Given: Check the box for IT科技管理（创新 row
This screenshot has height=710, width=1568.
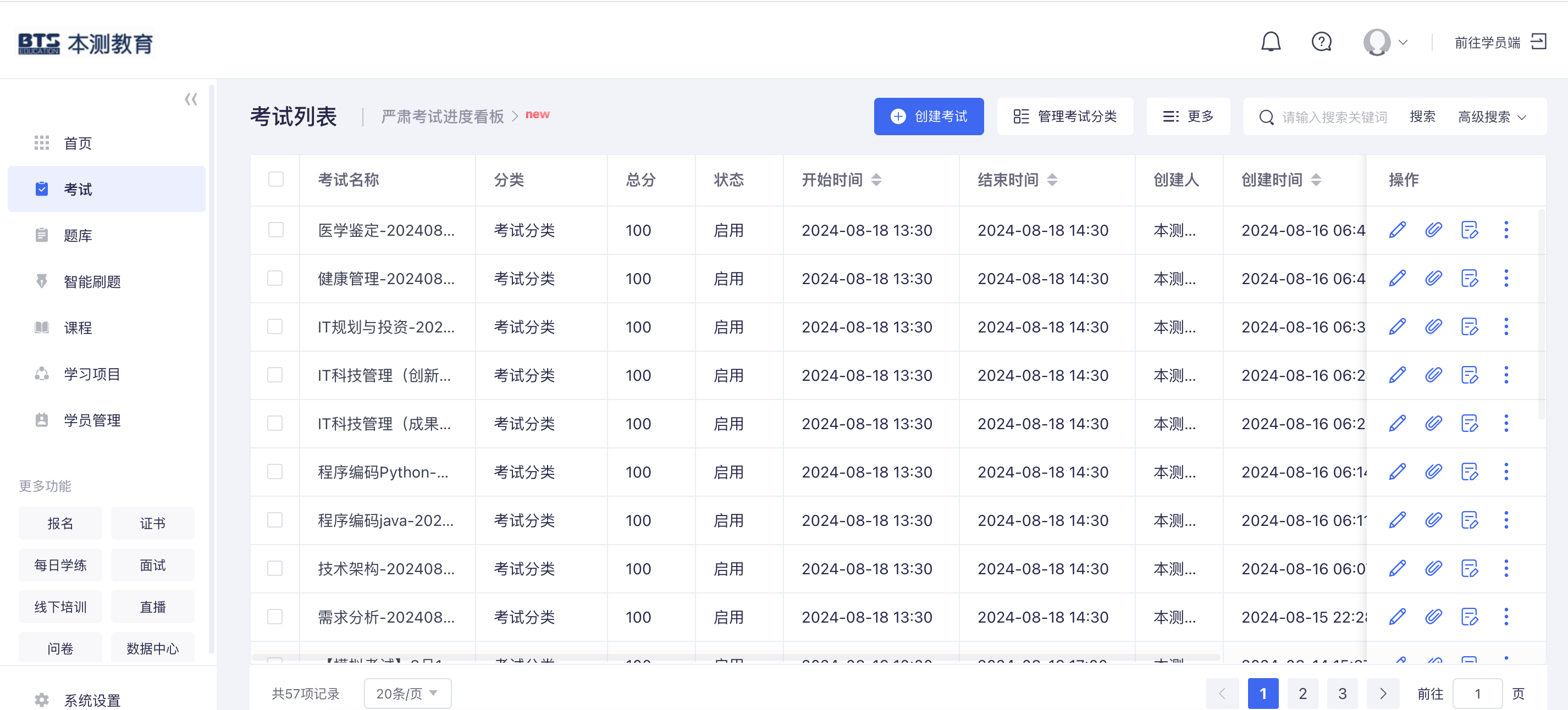Looking at the screenshot, I should [x=275, y=375].
